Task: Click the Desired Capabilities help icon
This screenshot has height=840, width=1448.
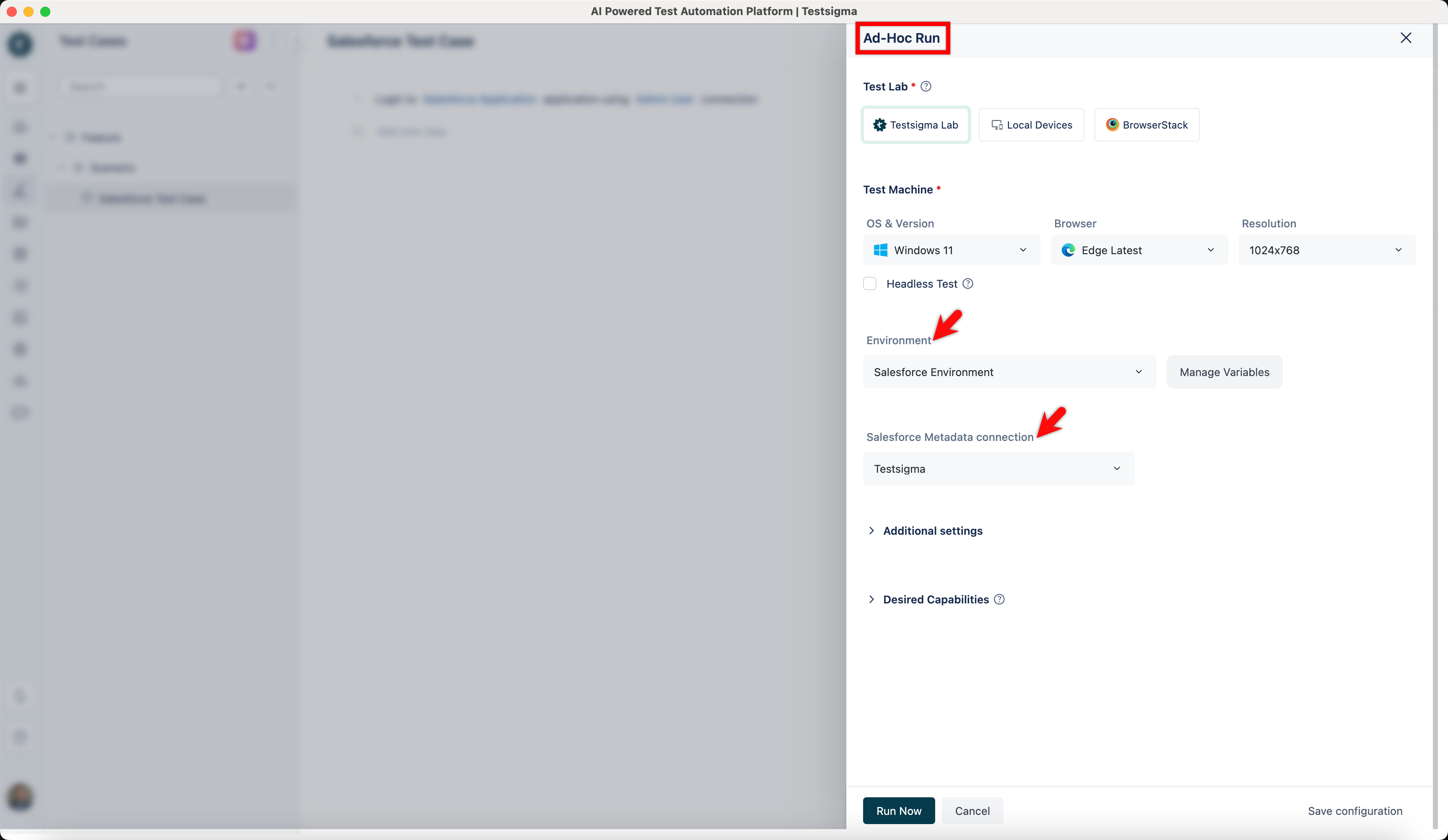Action: [x=999, y=599]
